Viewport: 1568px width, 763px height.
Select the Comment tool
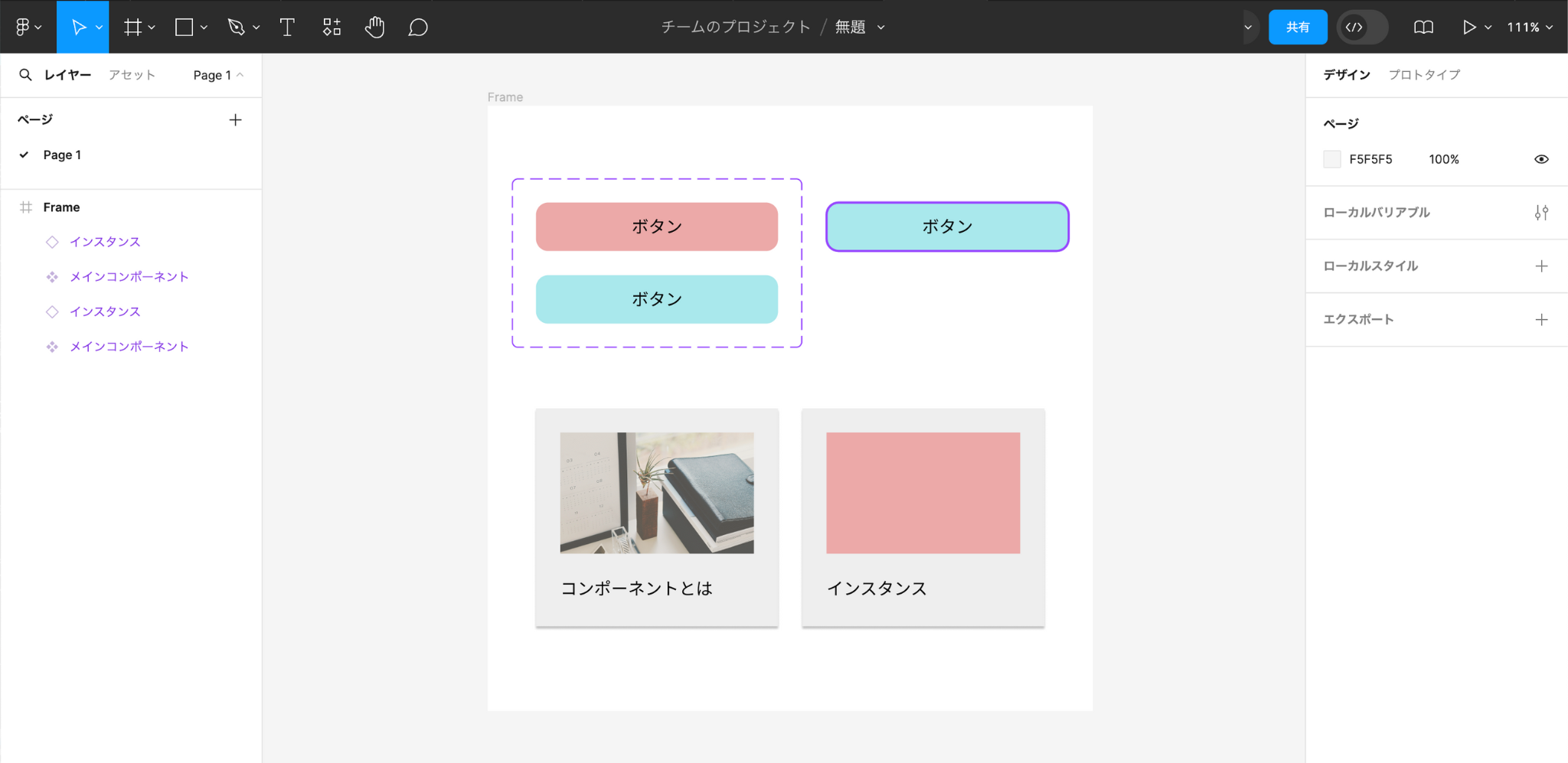click(418, 27)
